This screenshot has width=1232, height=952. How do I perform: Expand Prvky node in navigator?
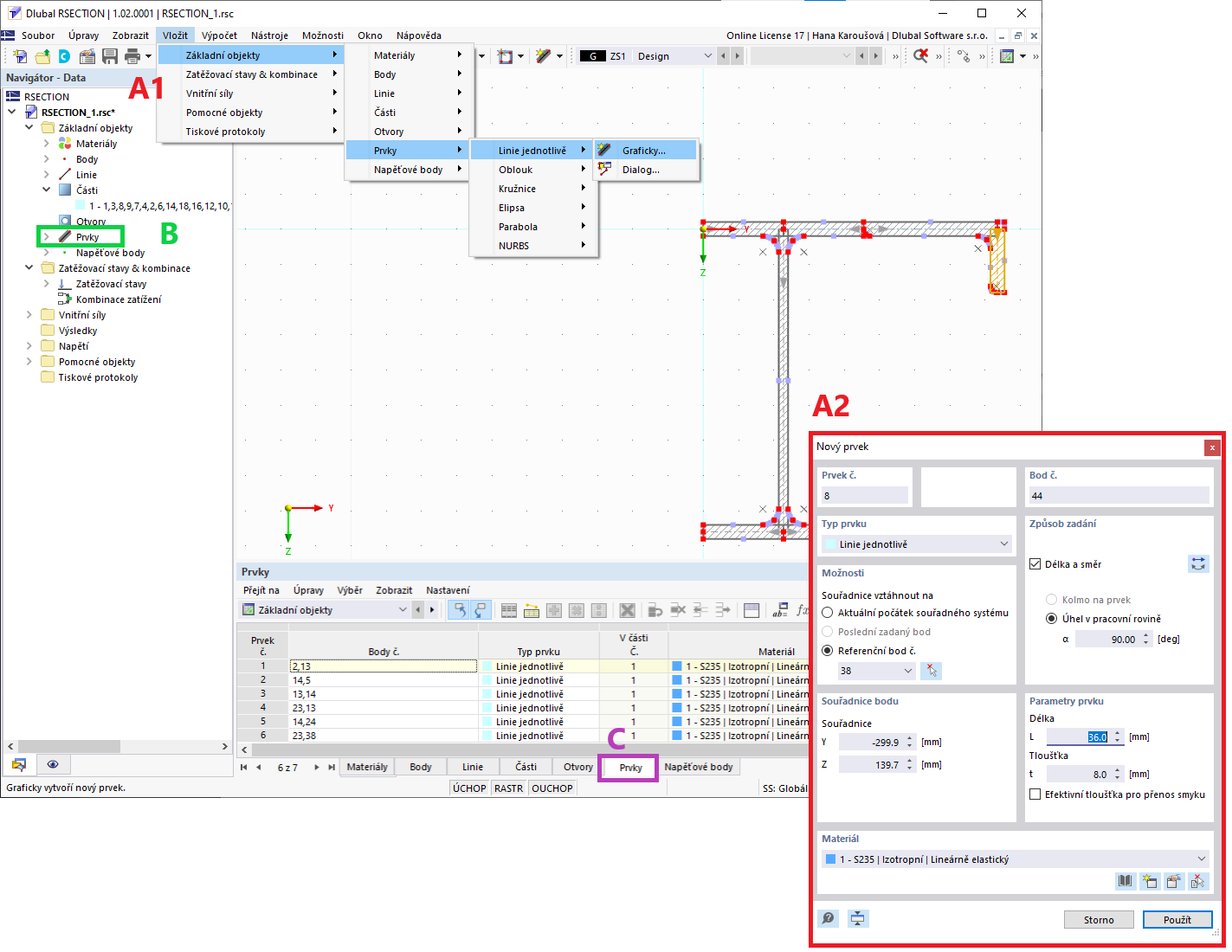pyautogui.click(x=46, y=236)
